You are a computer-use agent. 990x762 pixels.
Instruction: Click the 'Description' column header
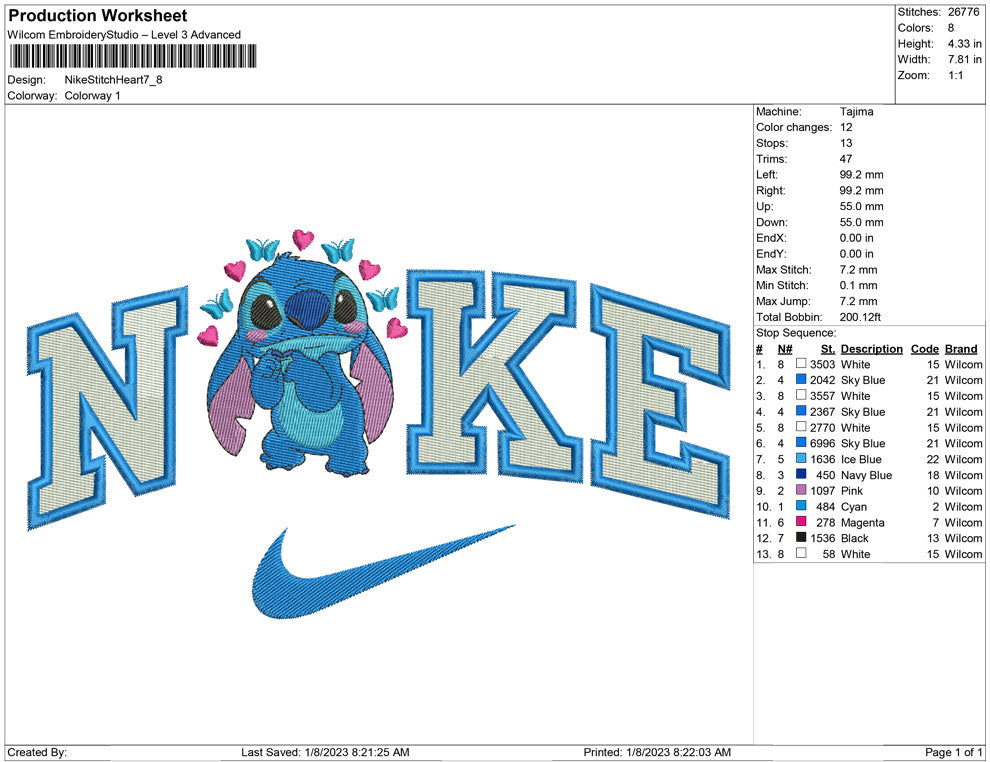click(871, 348)
